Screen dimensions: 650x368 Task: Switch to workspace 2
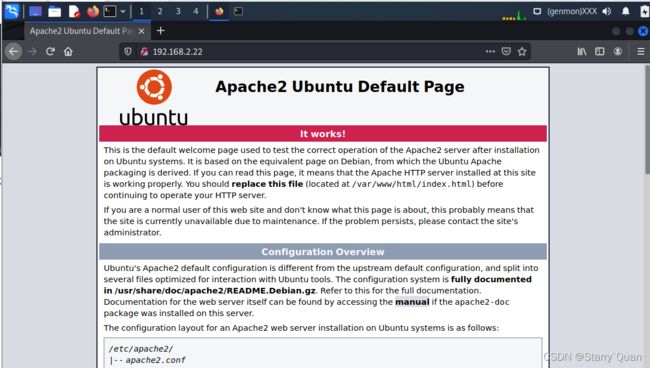pos(160,12)
